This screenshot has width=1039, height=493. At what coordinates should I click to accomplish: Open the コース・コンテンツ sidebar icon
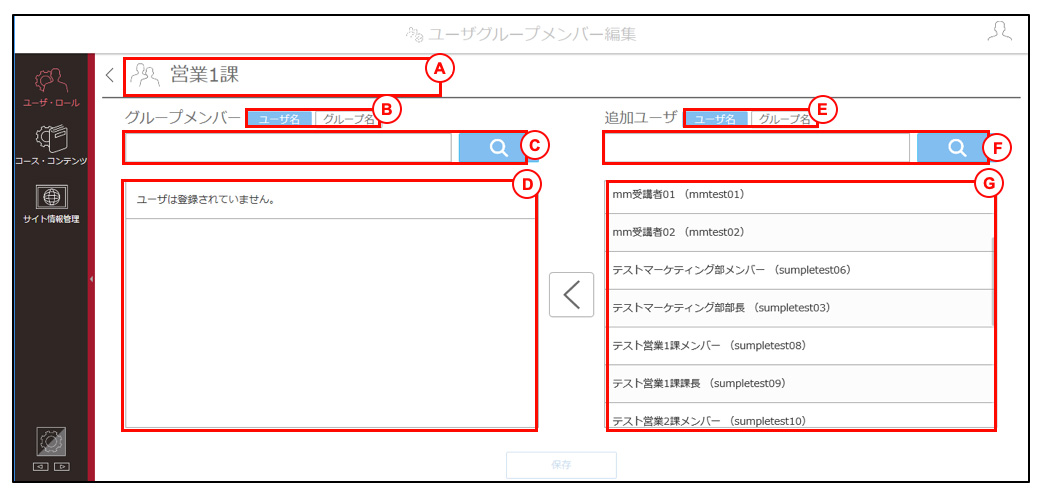[50, 144]
